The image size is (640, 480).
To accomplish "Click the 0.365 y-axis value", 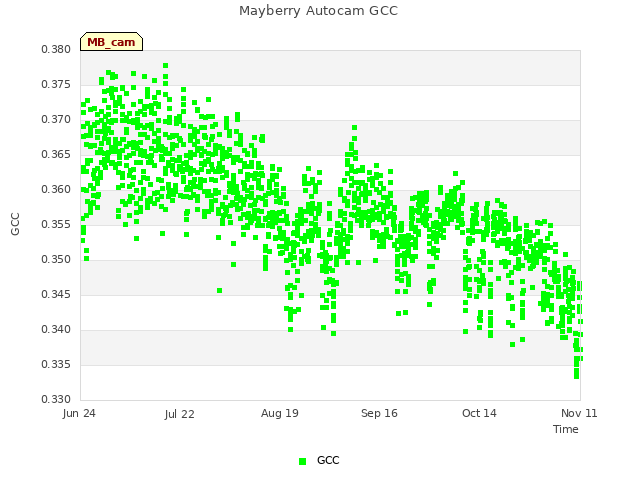I will point(56,155).
